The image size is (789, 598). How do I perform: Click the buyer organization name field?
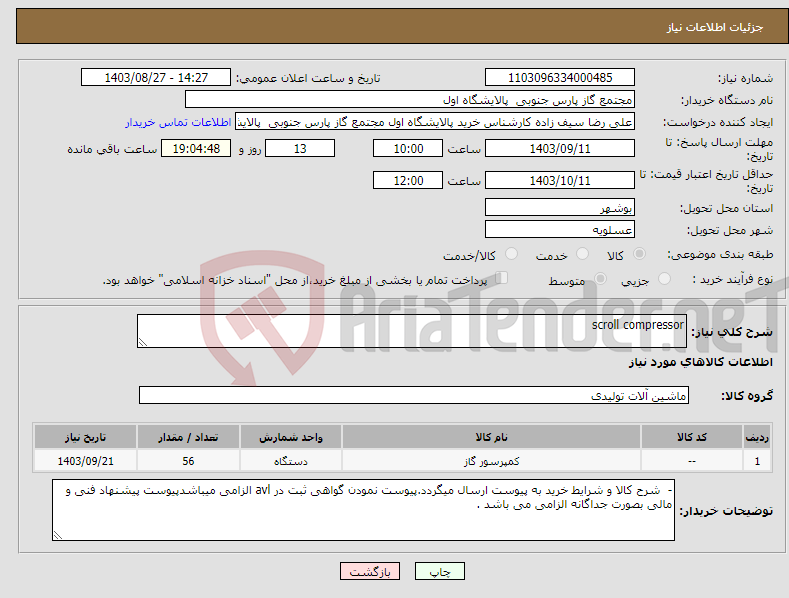tap(410, 99)
